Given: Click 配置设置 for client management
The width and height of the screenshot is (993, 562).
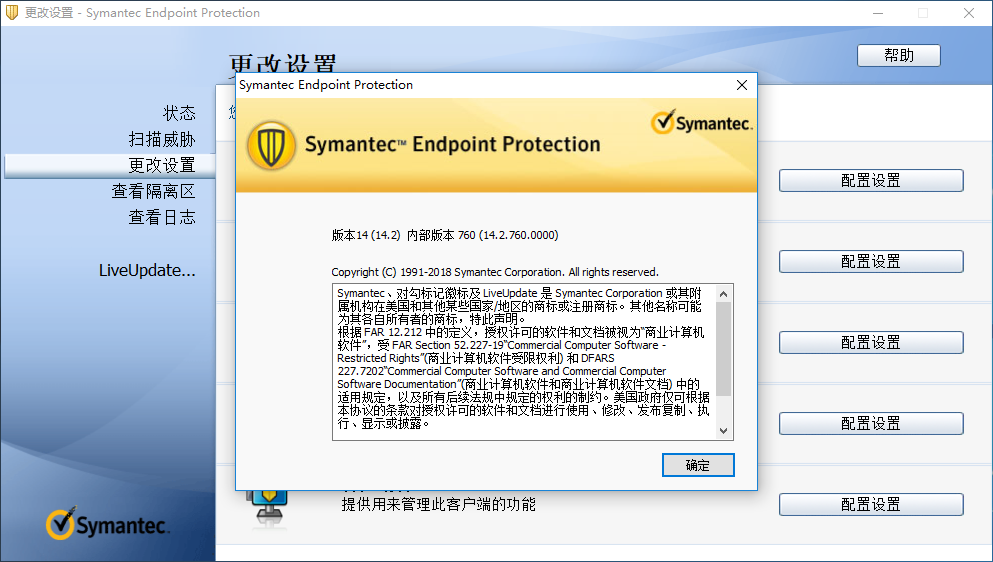Looking at the screenshot, I should pos(871,504).
